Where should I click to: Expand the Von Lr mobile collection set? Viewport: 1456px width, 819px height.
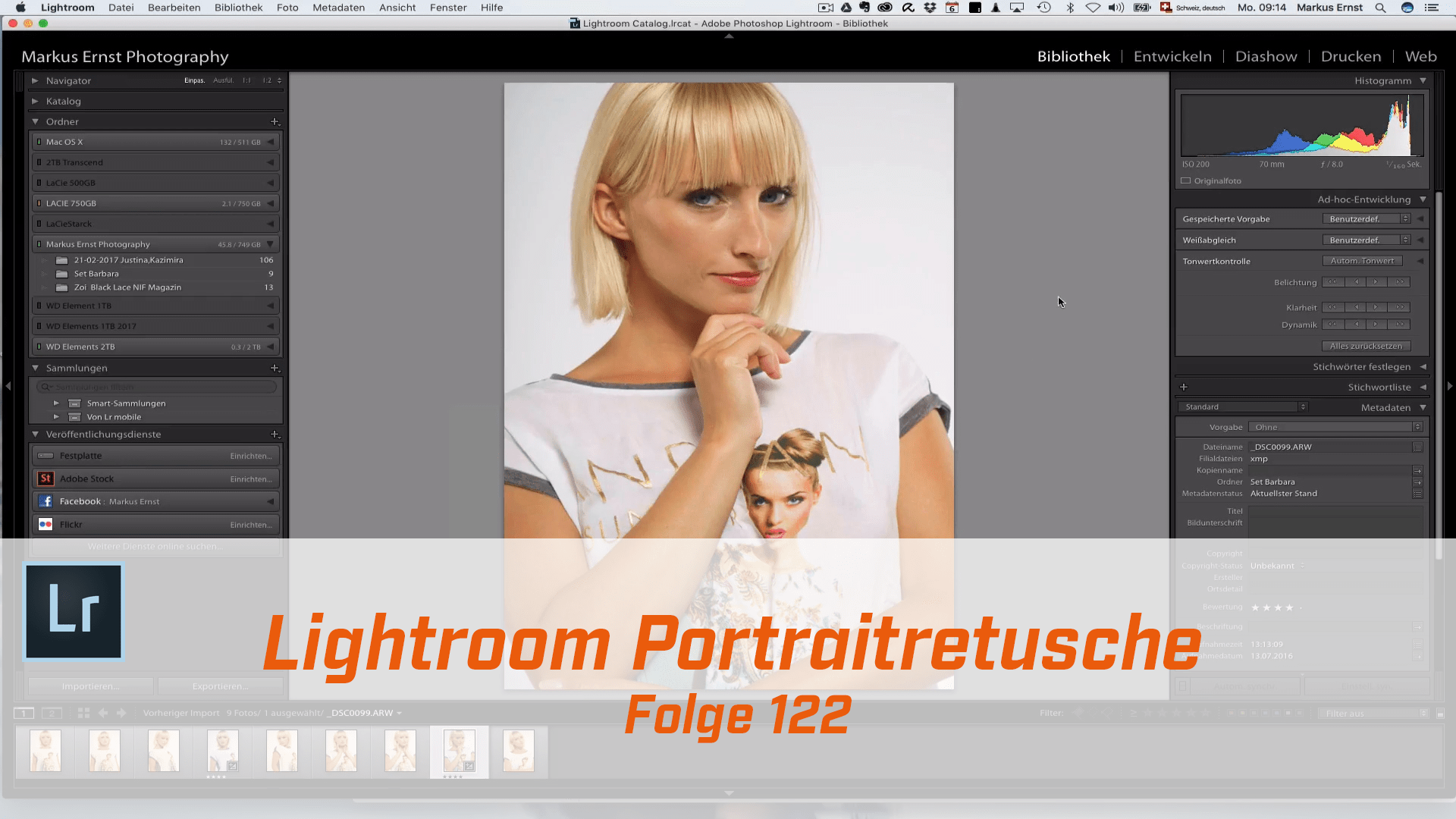click(x=56, y=417)
